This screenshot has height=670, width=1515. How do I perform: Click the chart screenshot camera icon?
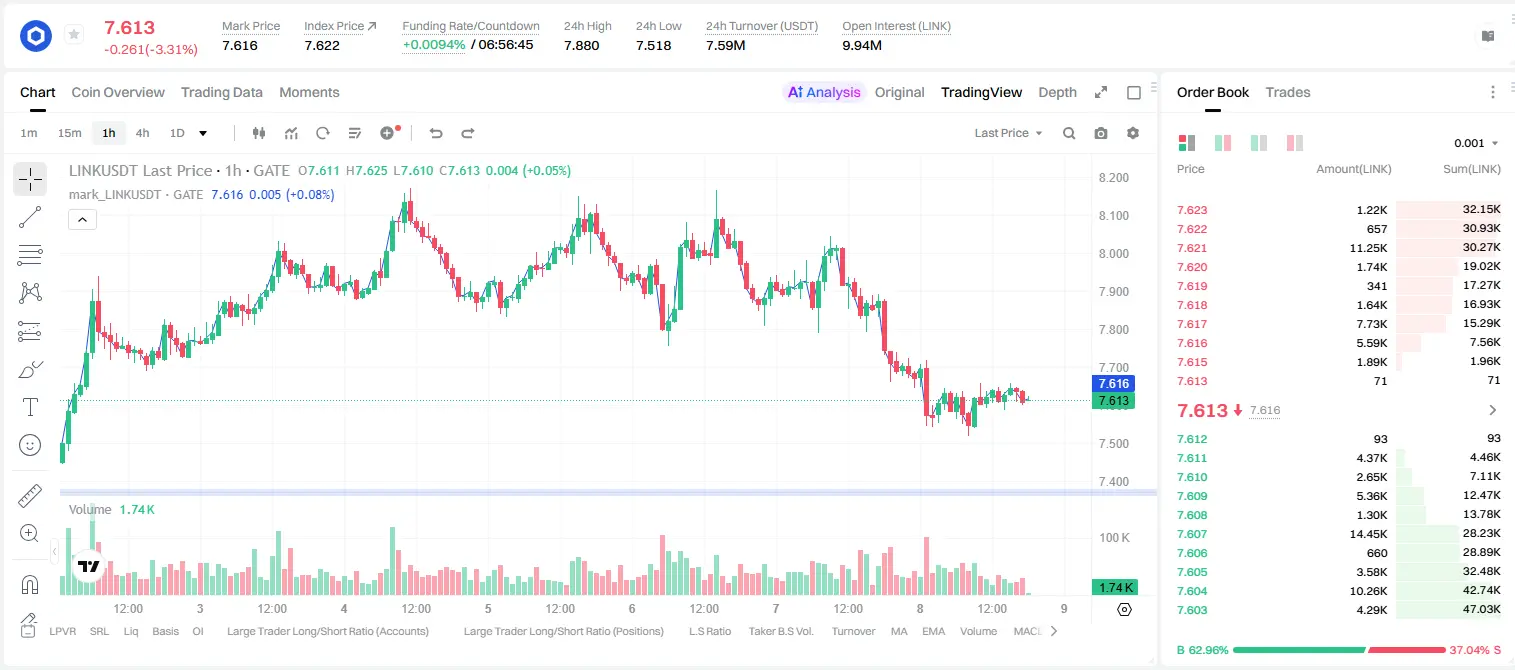[1101, 133]
